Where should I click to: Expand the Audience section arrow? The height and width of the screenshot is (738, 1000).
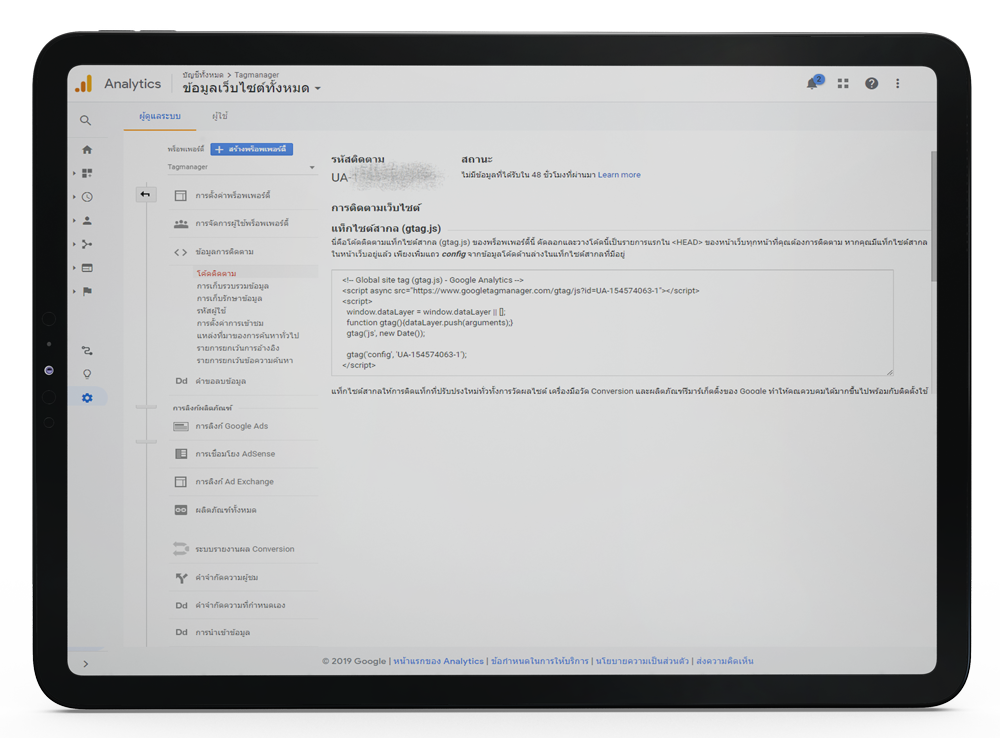click(74, 221)
